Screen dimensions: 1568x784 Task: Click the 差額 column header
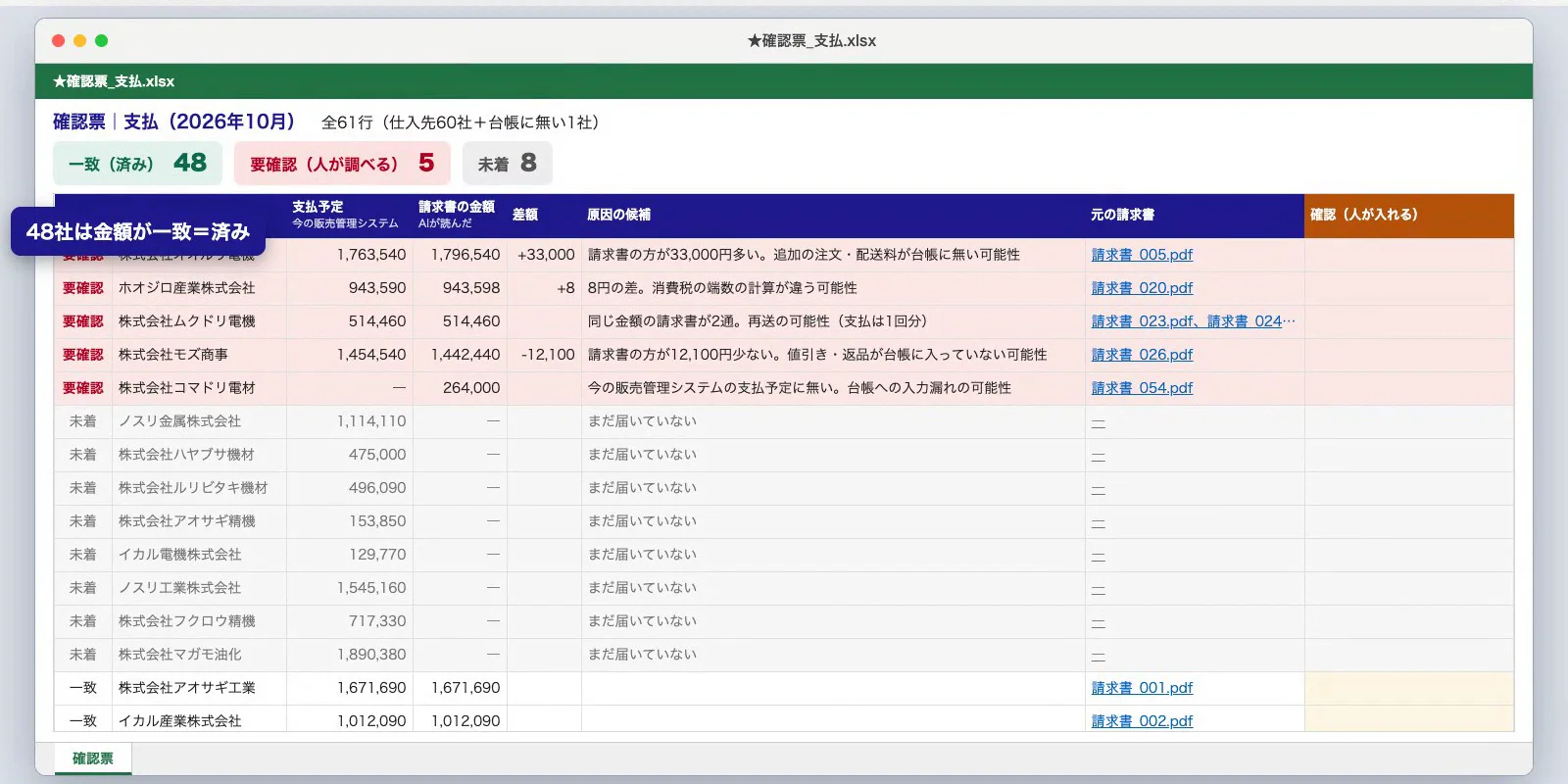click(544, 215)
